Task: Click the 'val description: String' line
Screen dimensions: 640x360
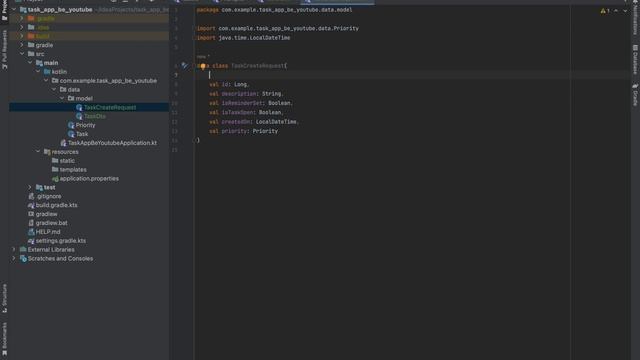Action: (246, 94)
